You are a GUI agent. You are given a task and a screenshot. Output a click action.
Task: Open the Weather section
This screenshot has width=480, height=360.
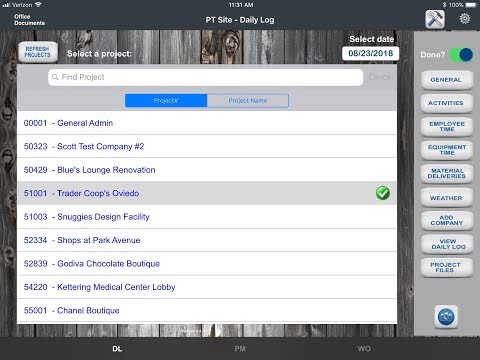point(446,198)
